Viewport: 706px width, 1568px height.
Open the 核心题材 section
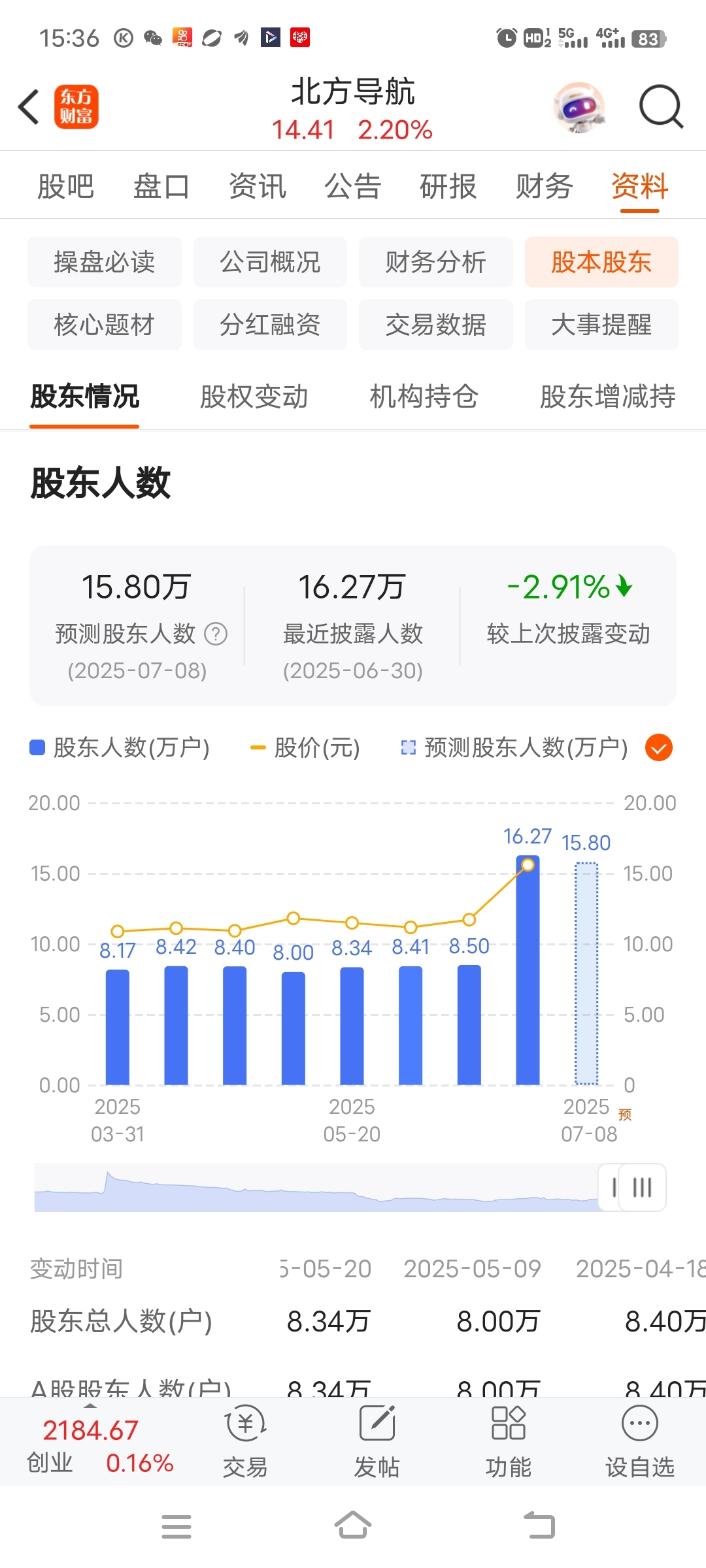pos(105,325)
